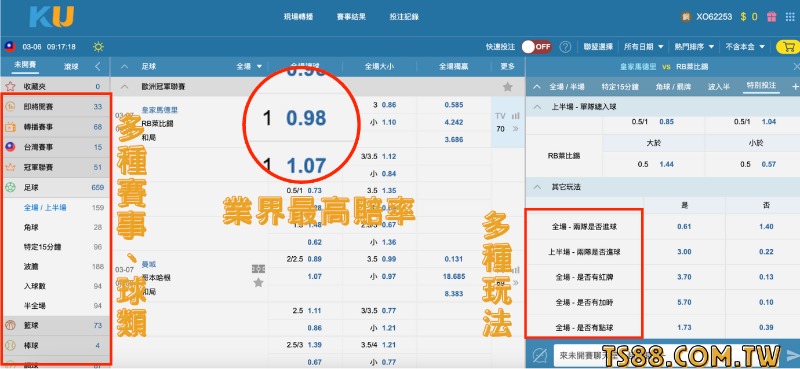Open the 收藏夾 favorites star

[10, 86]
